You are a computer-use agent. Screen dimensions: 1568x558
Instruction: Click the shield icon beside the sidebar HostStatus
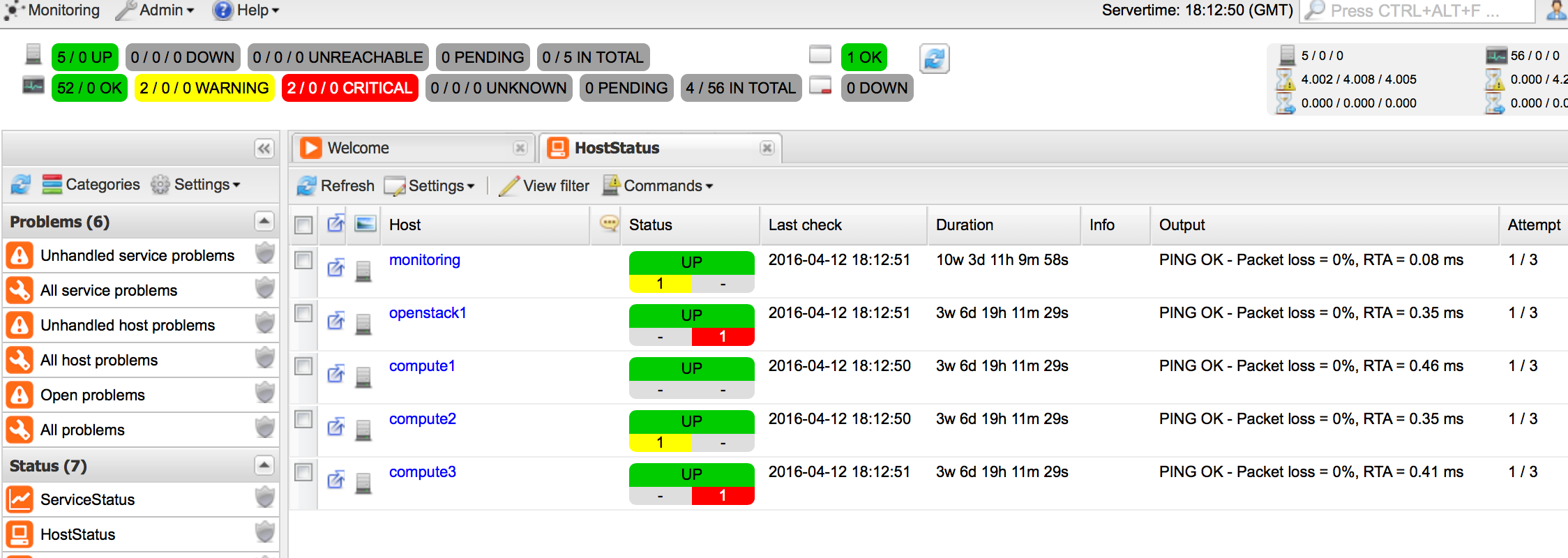(264, 532)
